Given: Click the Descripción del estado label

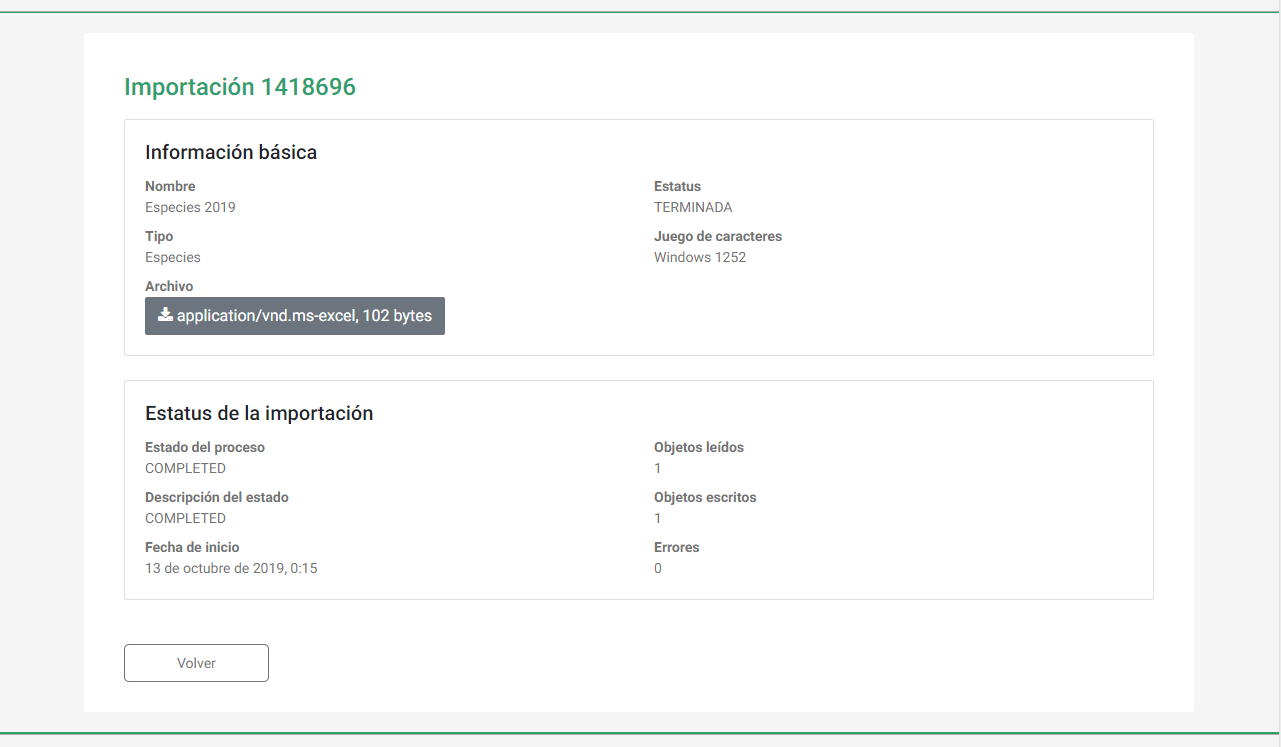Looking at the screenshot, I should click(217, 497).
